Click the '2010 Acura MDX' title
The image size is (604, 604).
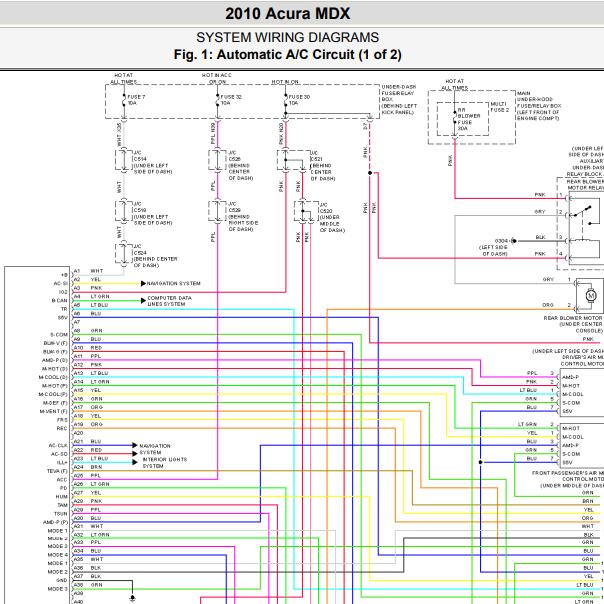click(288, 14)
